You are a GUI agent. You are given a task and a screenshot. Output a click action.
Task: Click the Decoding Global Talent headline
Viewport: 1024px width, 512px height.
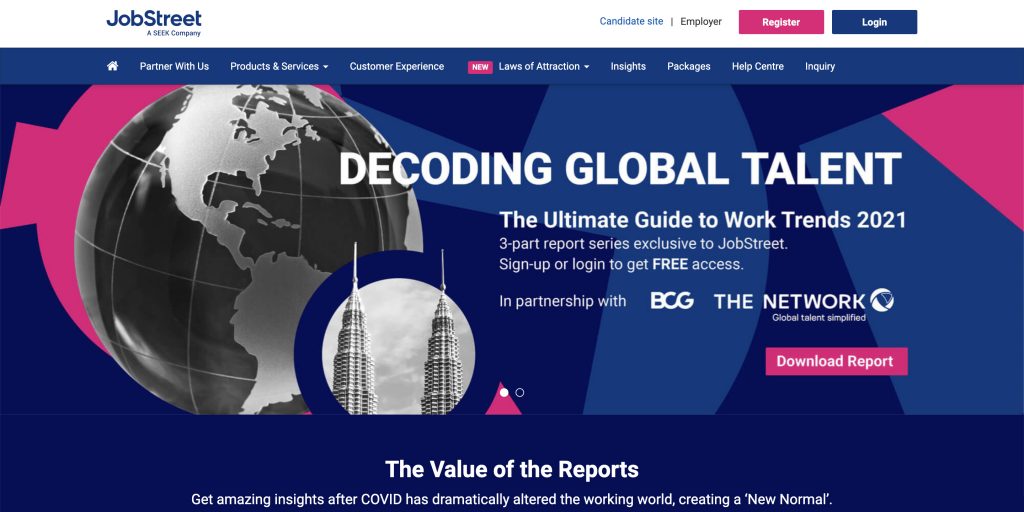click(x=620, y=168)
